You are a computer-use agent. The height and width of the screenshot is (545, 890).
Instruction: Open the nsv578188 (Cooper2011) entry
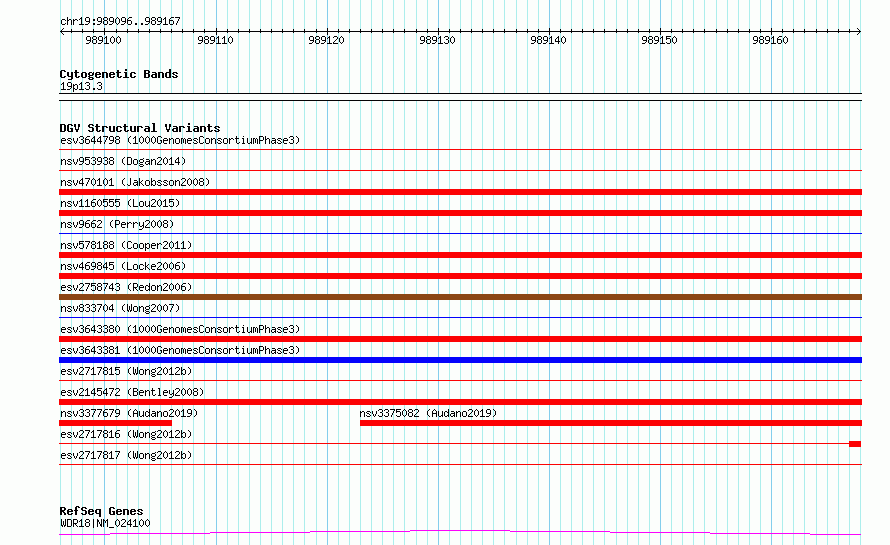click(x=126, y=245)
